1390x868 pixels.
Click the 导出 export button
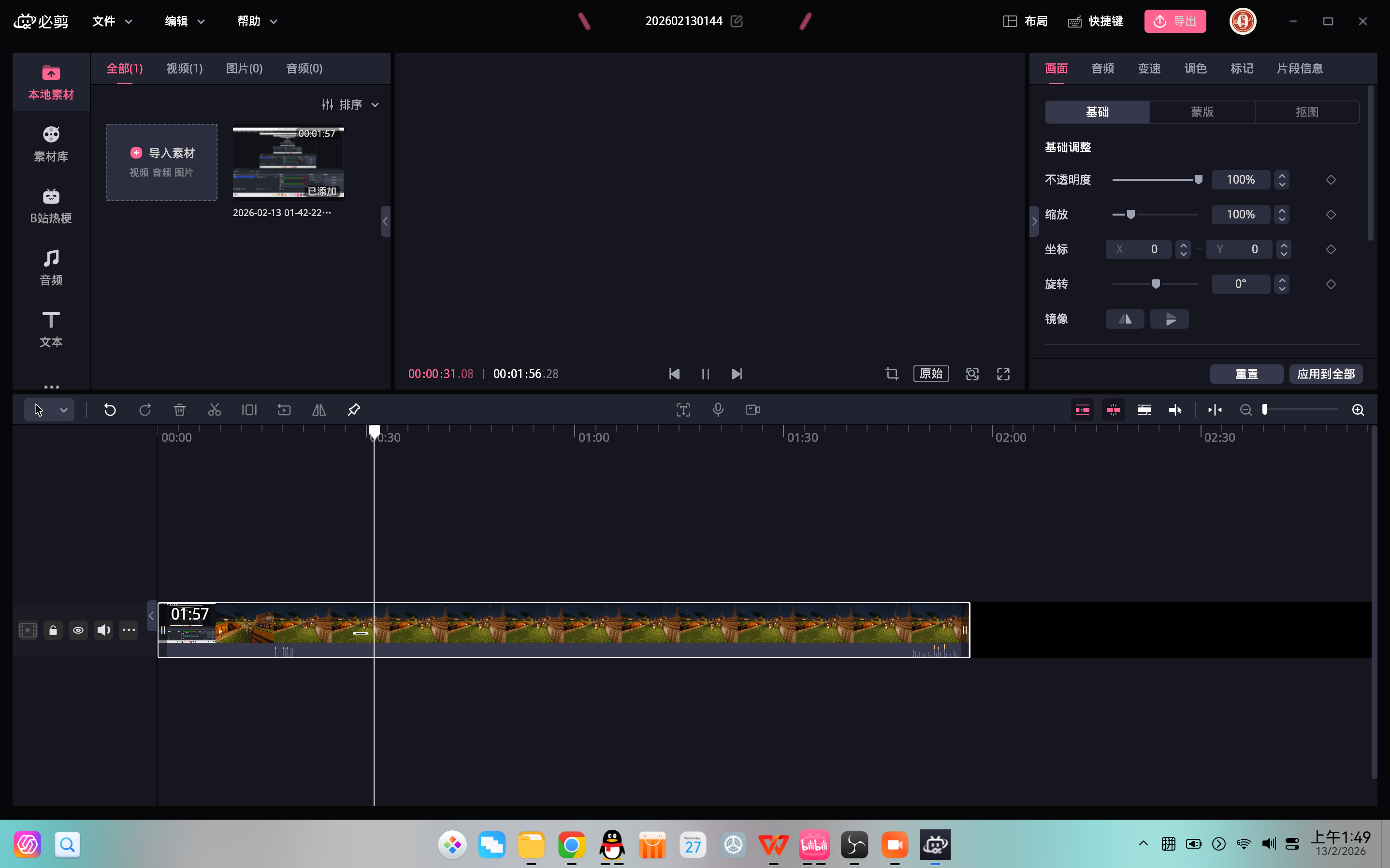point(1175,21)
